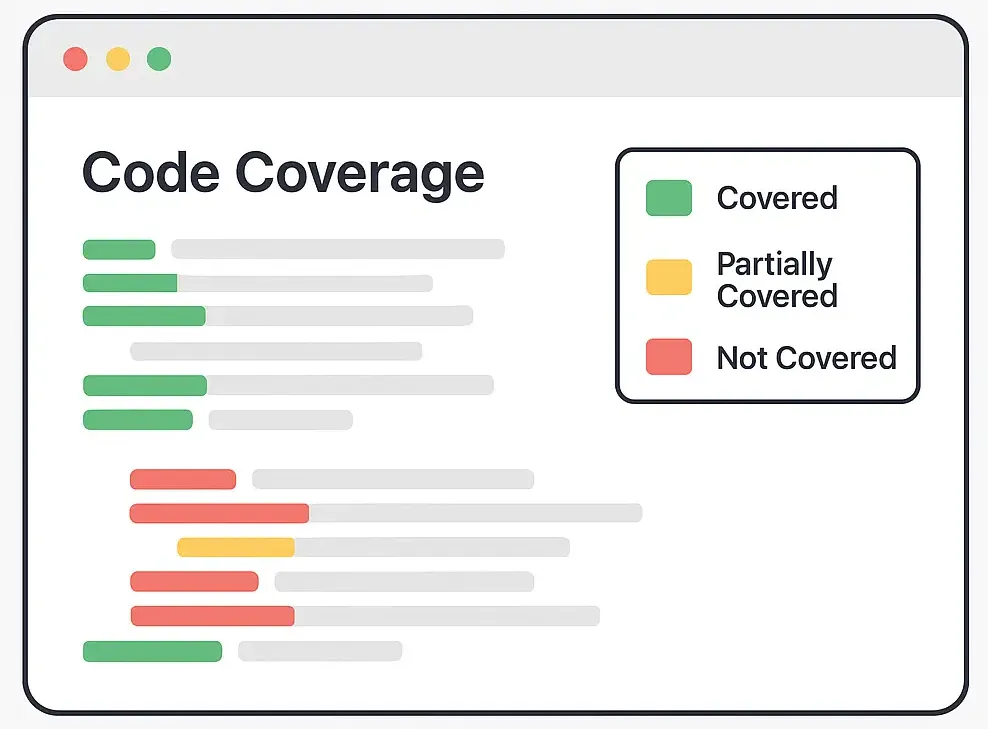
Task: Click the final green bar ending the code listing
Action: [152, 651]
